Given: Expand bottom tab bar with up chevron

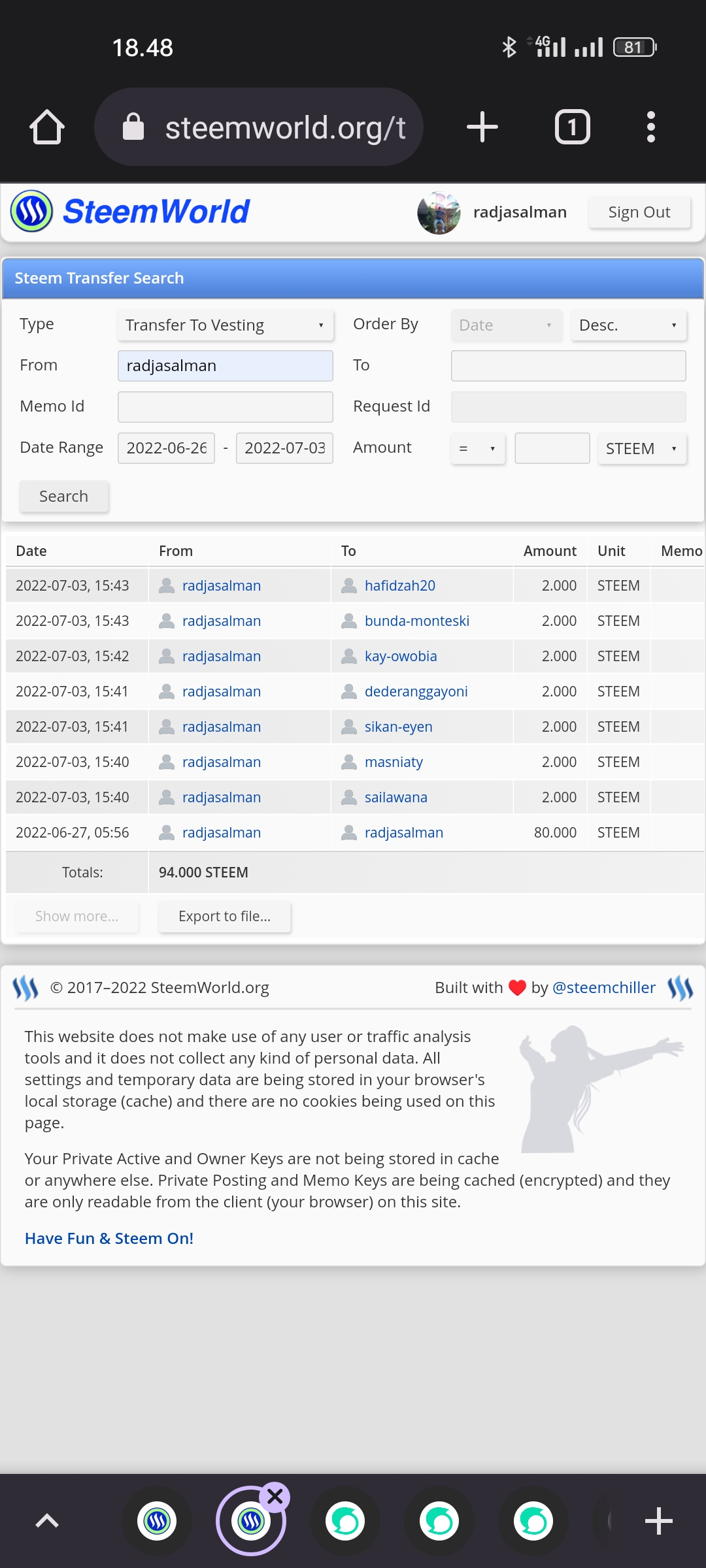Looking at the screenshot, I should [x=47, y=1521].
